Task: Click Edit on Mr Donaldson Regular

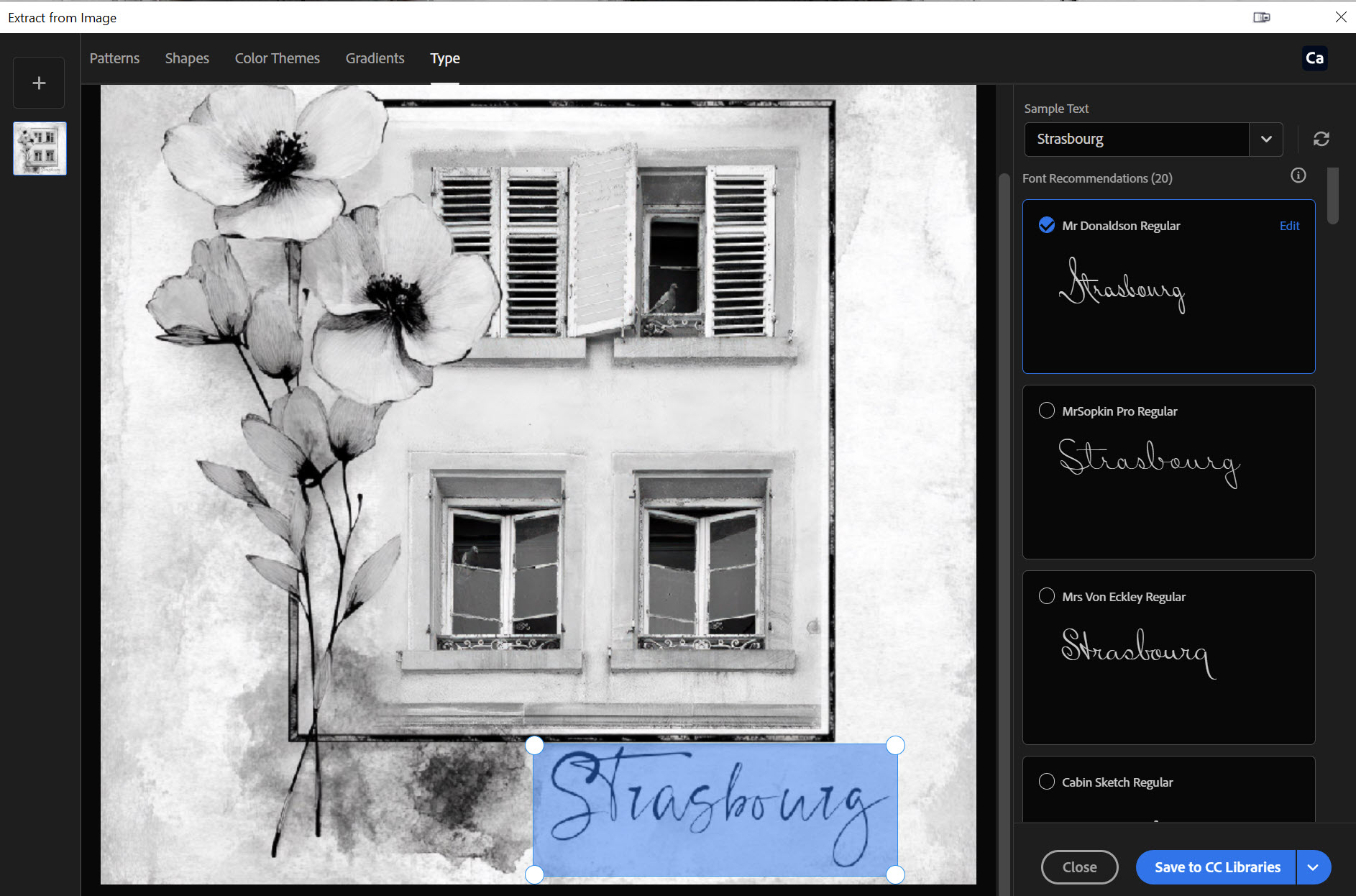Action: pos(1289,226)
